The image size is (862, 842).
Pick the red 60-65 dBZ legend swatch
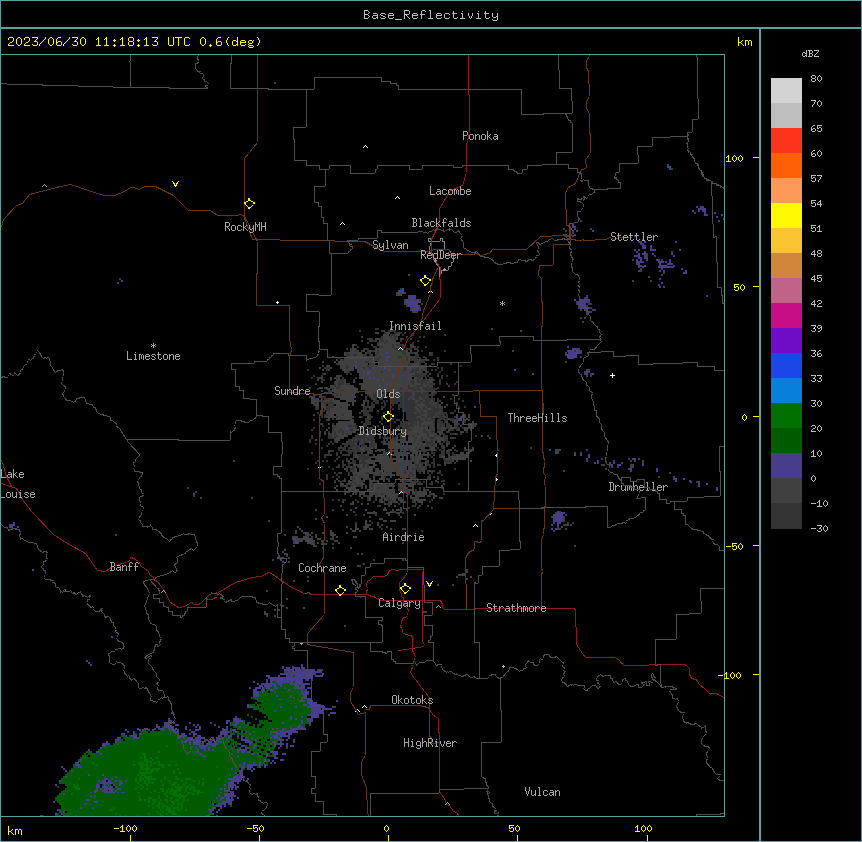(786, 140)
